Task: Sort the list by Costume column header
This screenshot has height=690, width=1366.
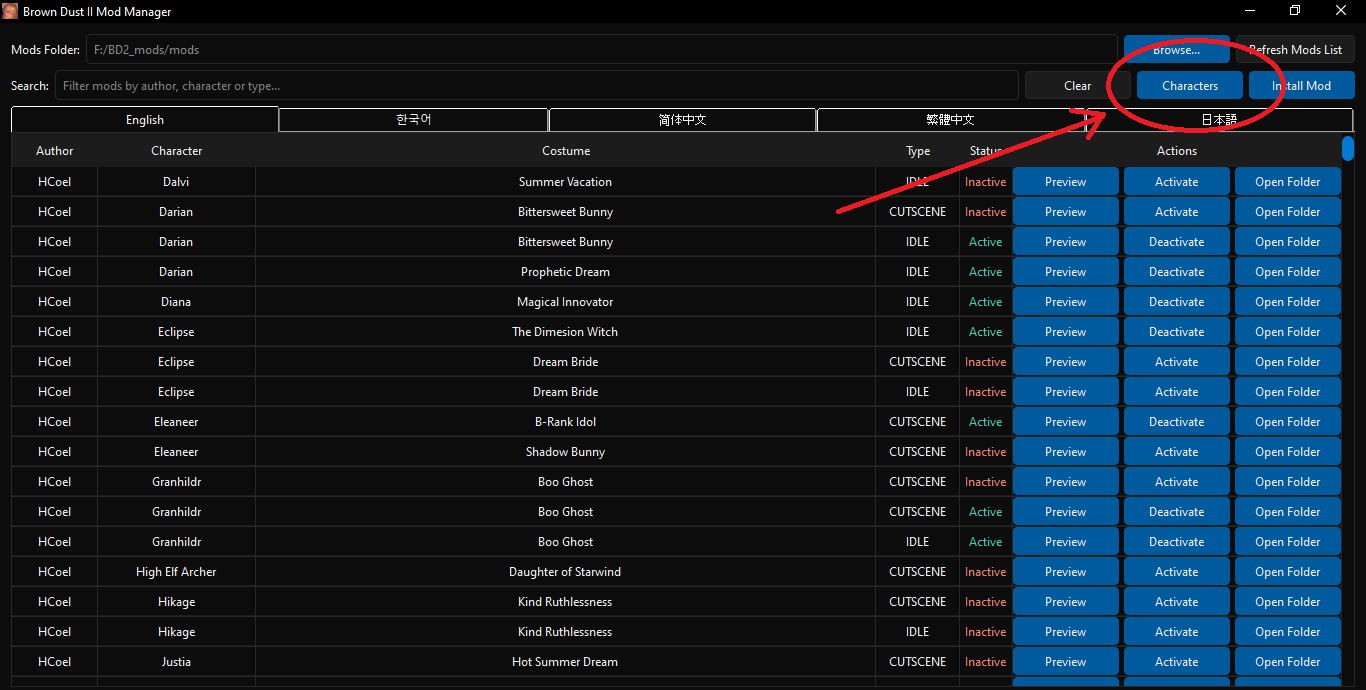Action: 566,151
